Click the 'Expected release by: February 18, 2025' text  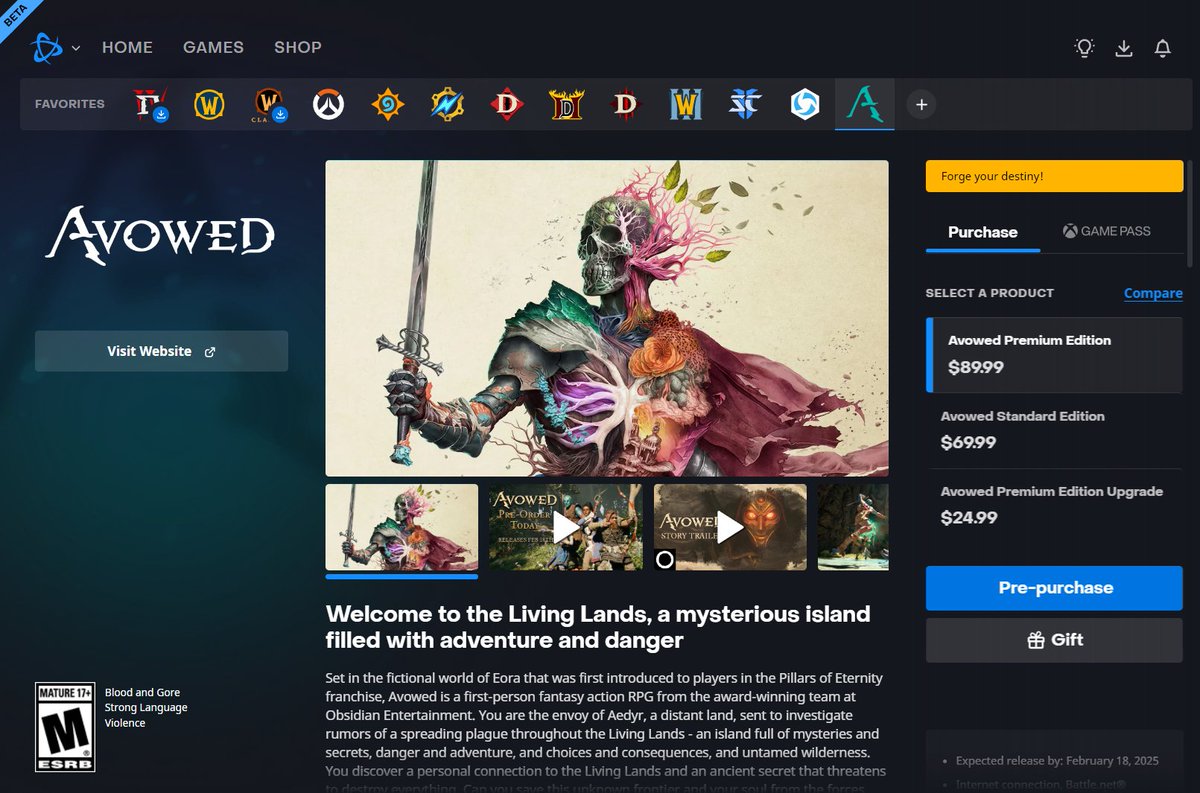point(1057,761)
